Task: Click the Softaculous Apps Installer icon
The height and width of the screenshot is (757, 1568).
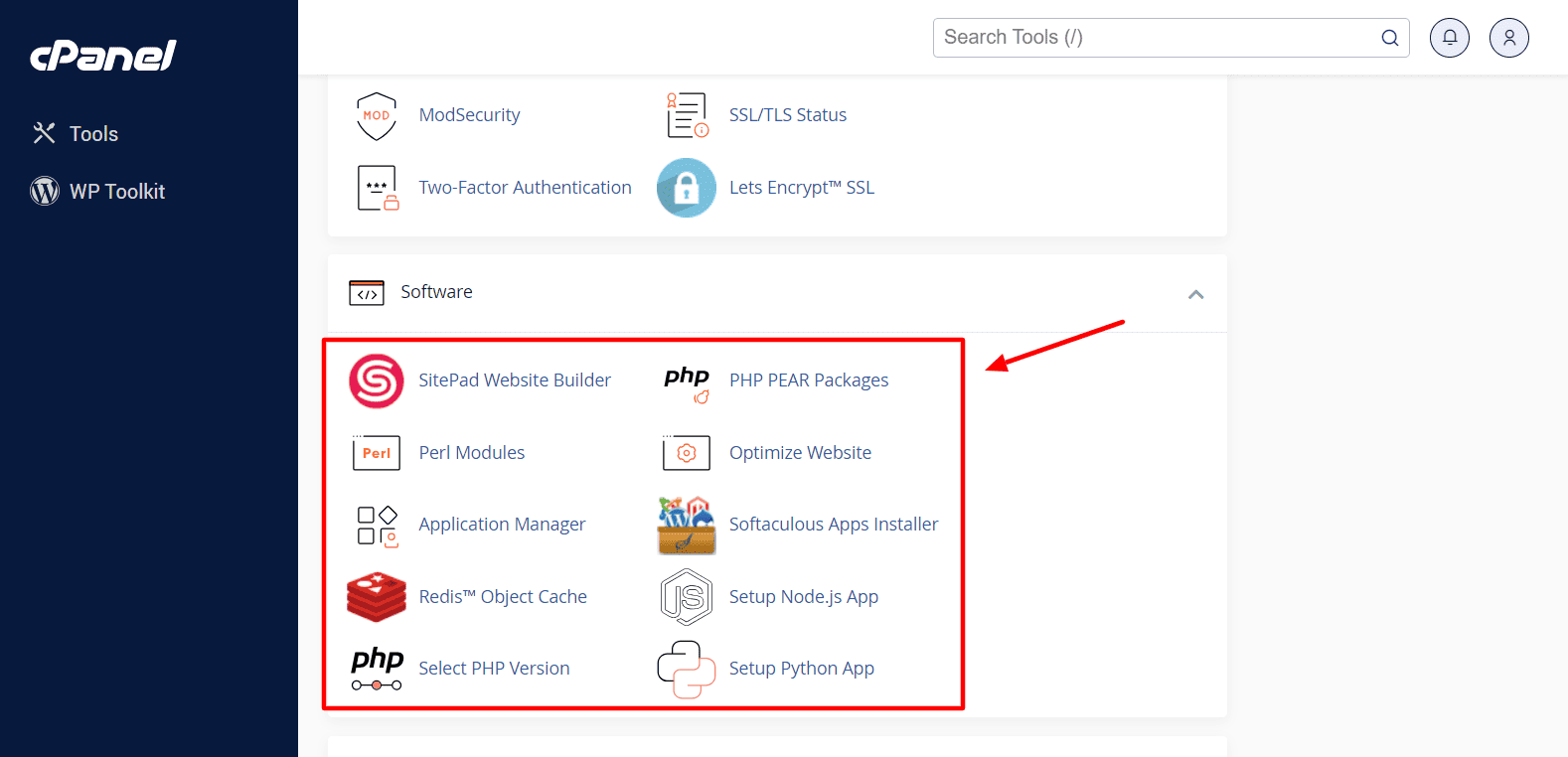Action: [x=687, y=526]
